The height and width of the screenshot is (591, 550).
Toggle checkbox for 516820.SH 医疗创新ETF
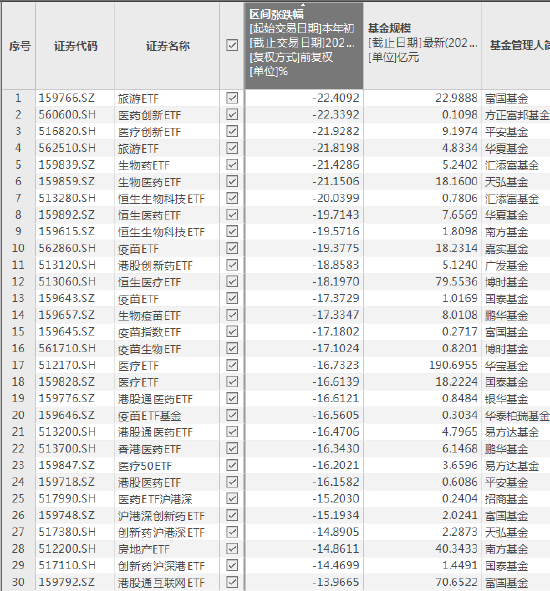click(x=232, y=131)
